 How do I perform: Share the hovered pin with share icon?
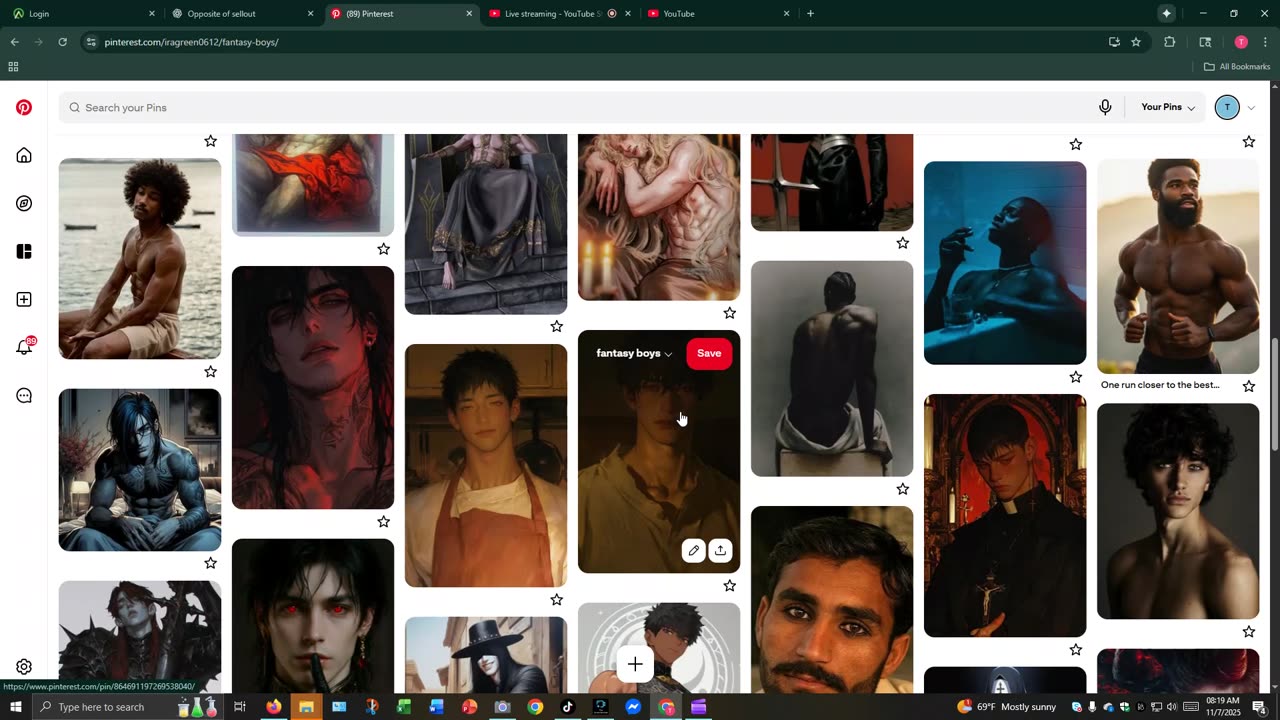pyautogui.click(x=720, y=550)
